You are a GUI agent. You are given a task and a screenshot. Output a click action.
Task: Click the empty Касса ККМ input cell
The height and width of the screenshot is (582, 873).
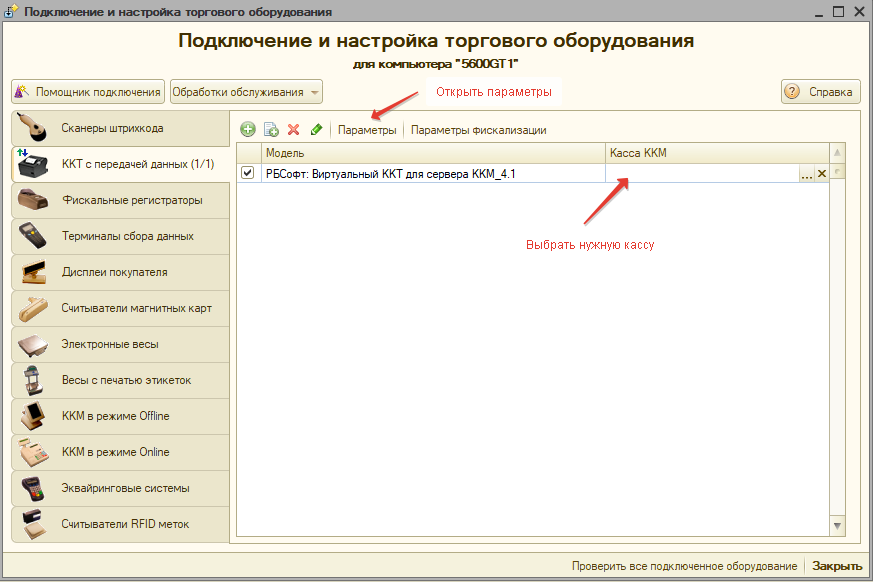click(x=702, y=174)
